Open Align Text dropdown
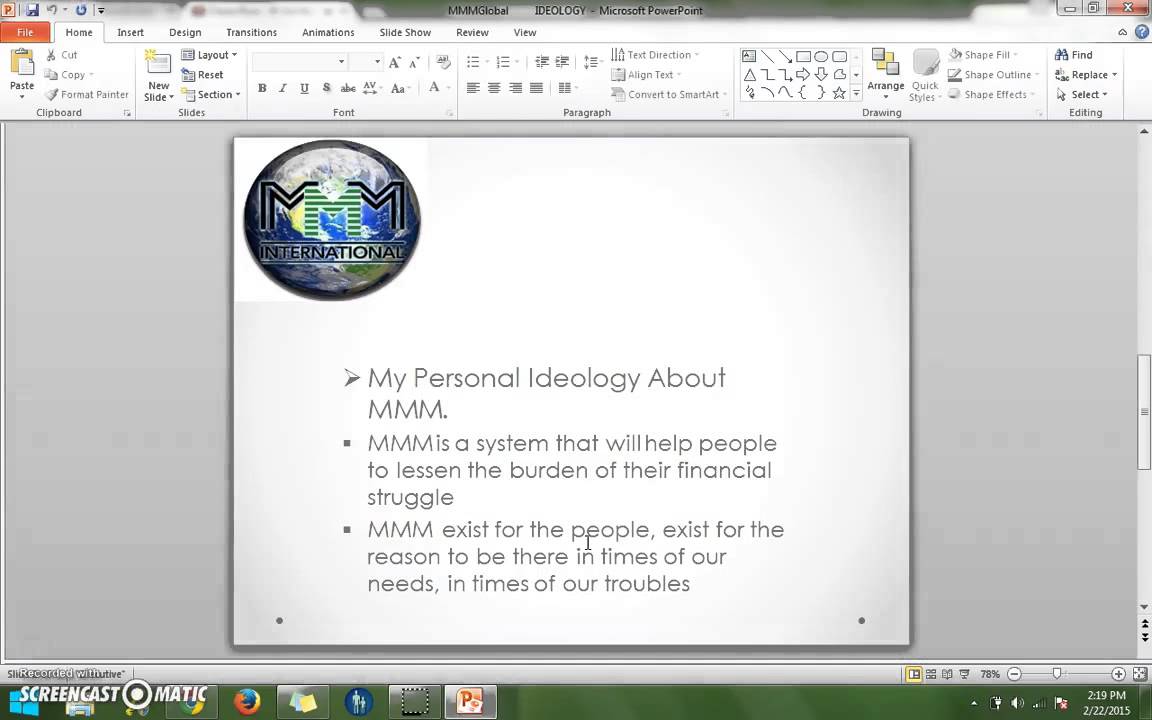The width and height of the screenshot is (1152, 720). coord(646,75)
